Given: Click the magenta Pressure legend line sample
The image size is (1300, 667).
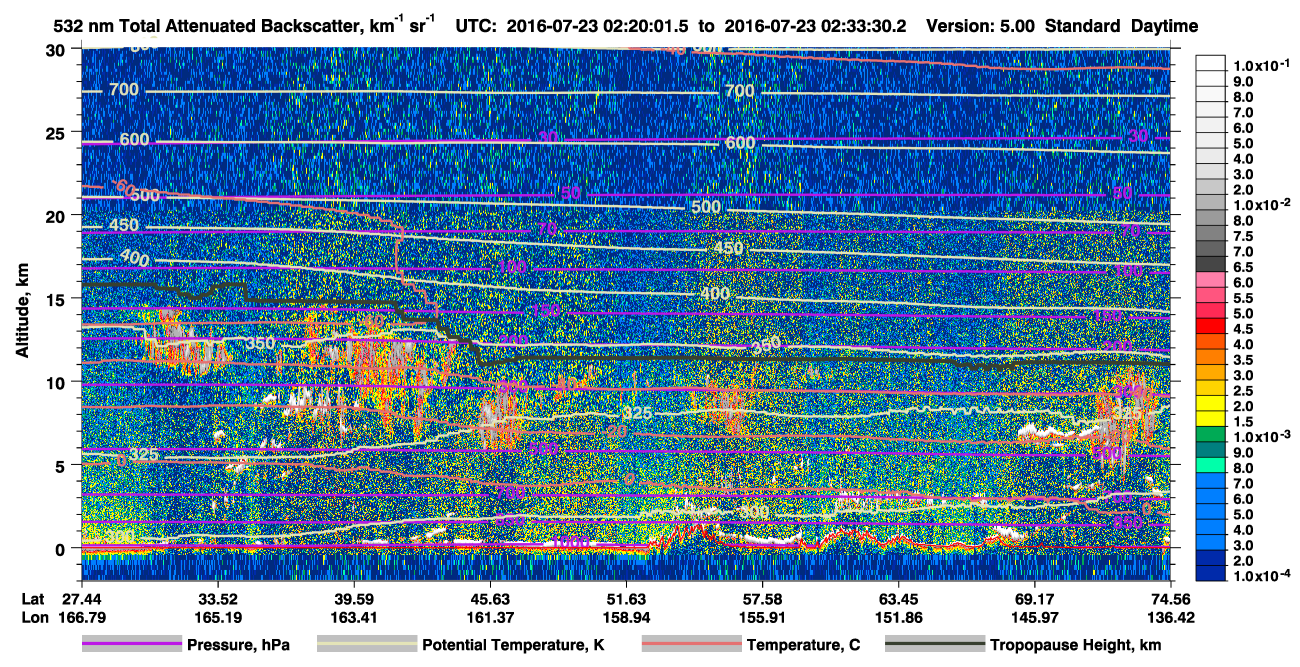Looking at the screenshot, I should click(132, 645).
